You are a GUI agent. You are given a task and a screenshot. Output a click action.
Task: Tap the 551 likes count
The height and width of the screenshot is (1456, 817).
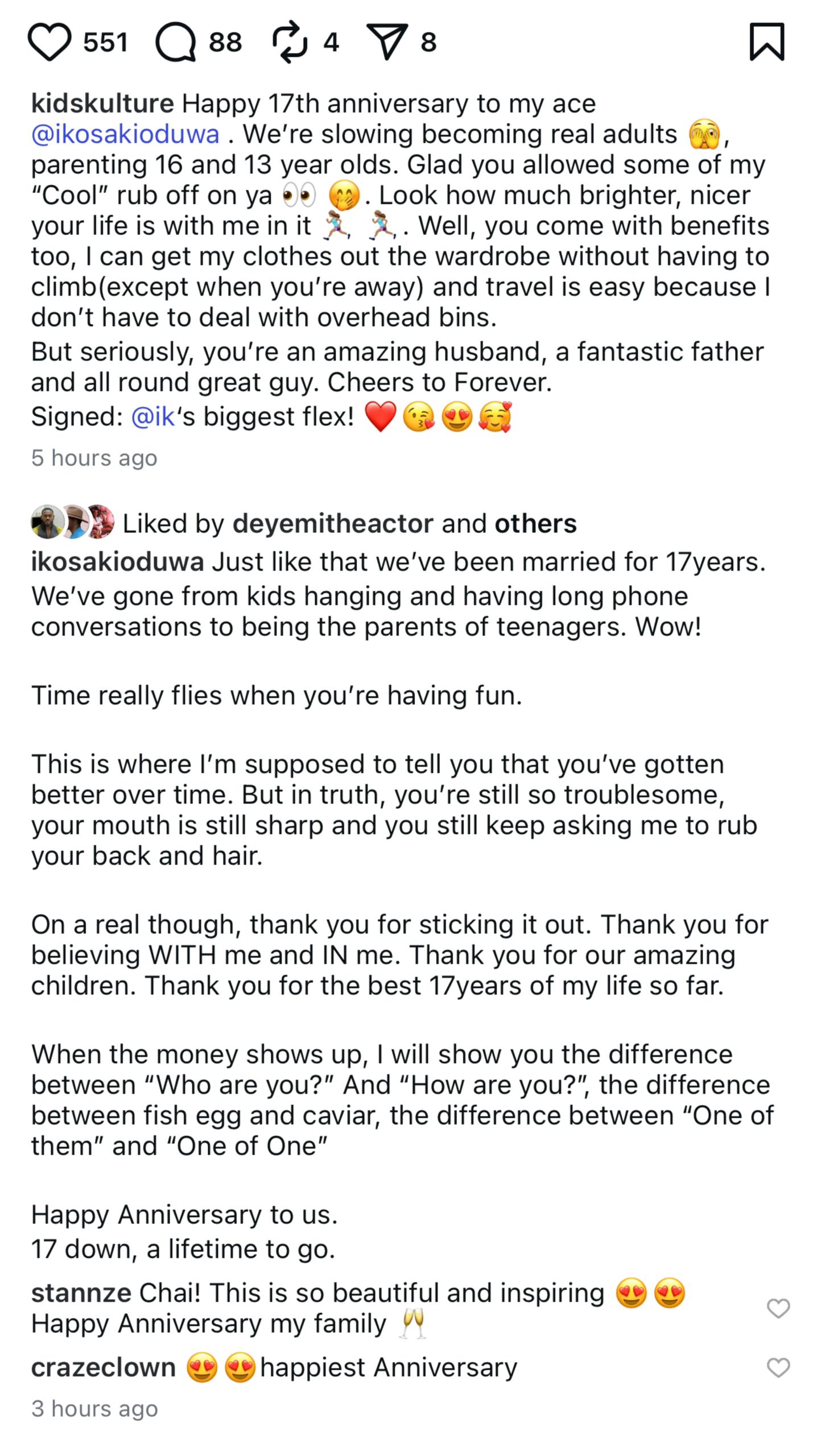point(105,43)
